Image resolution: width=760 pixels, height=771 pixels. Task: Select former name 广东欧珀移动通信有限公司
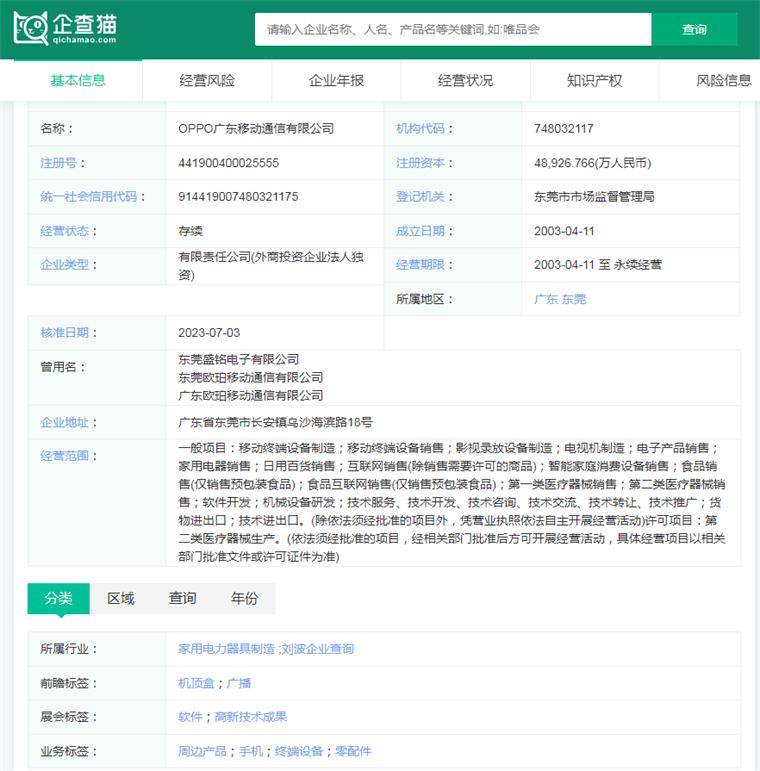pyautogui.click(x=251, y=395)
